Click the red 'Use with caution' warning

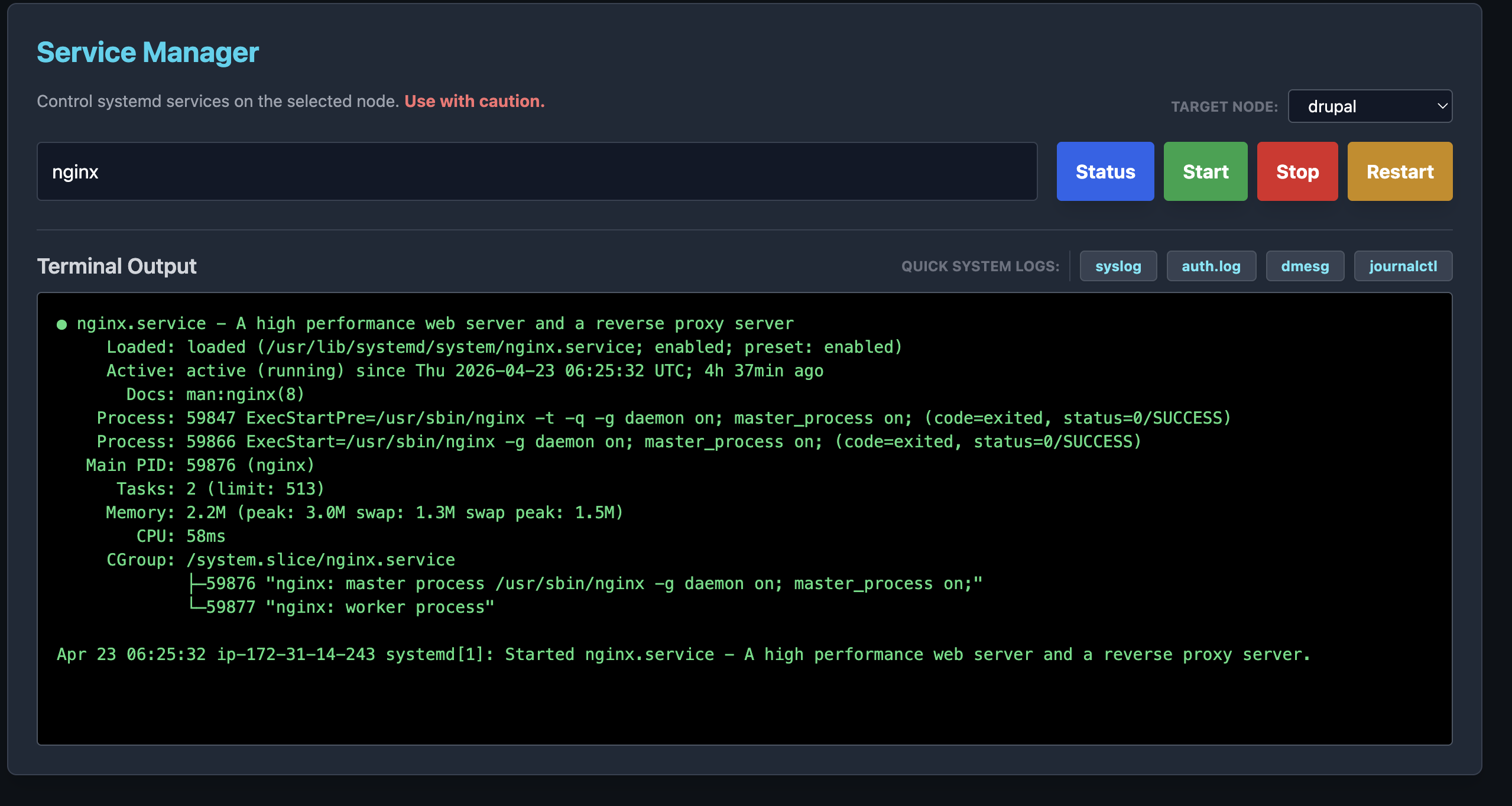[474, 101]
